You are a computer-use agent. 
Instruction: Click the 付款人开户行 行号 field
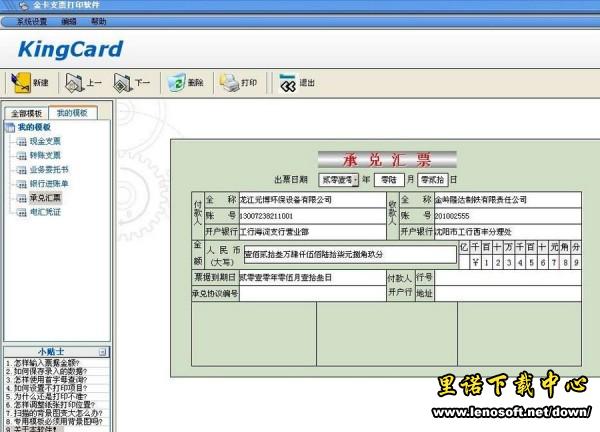pyautogui.click(x=507, y=278)
